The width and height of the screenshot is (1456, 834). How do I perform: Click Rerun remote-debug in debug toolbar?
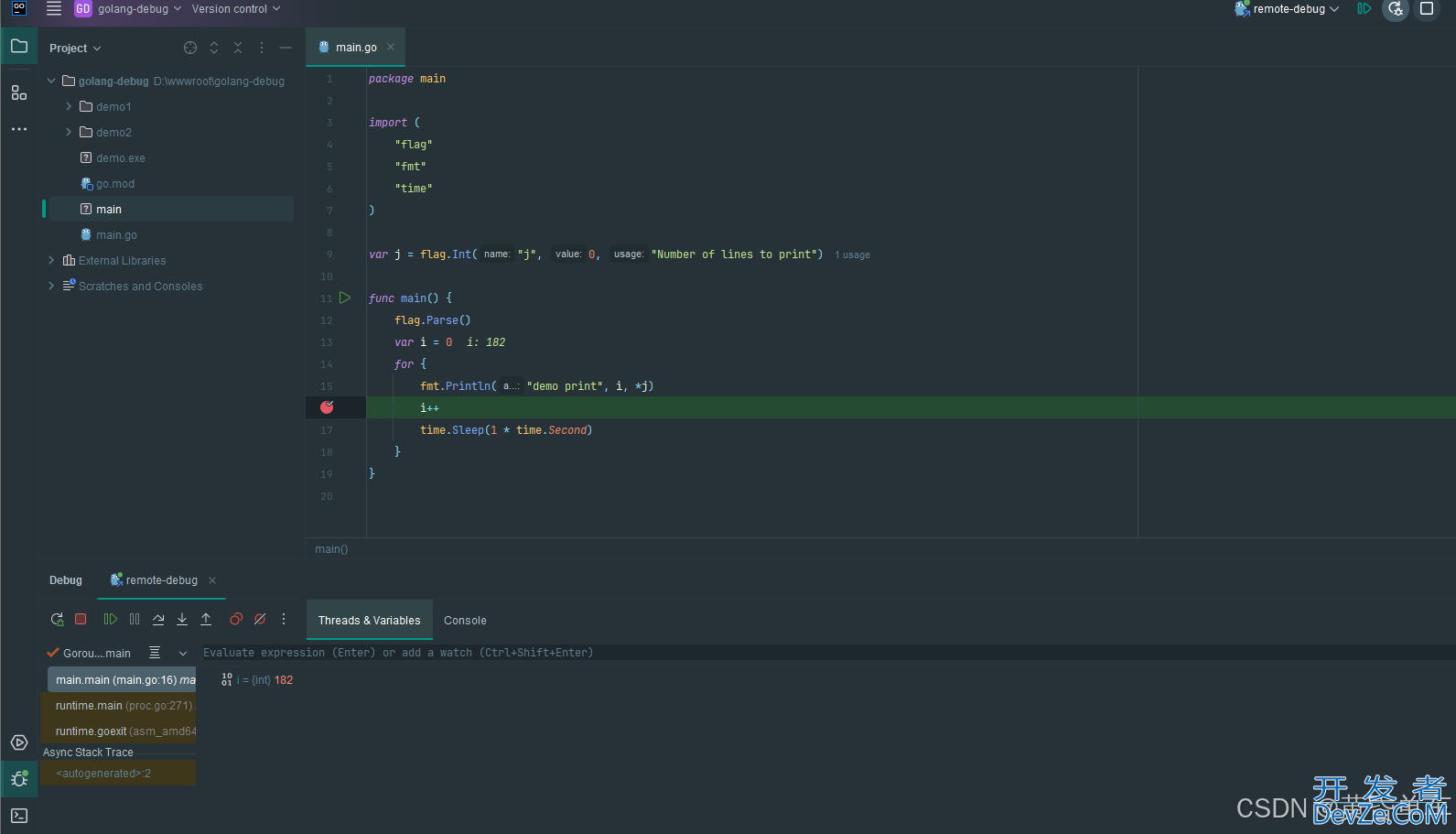57,620
